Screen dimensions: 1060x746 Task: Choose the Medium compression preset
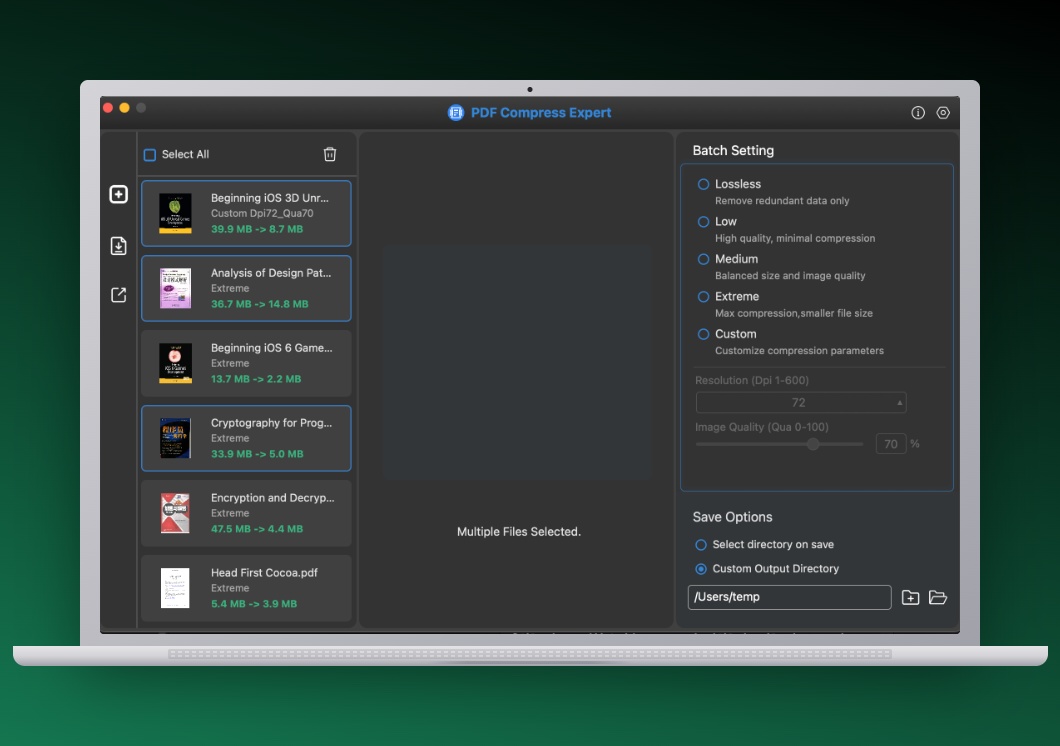(703, 259)
